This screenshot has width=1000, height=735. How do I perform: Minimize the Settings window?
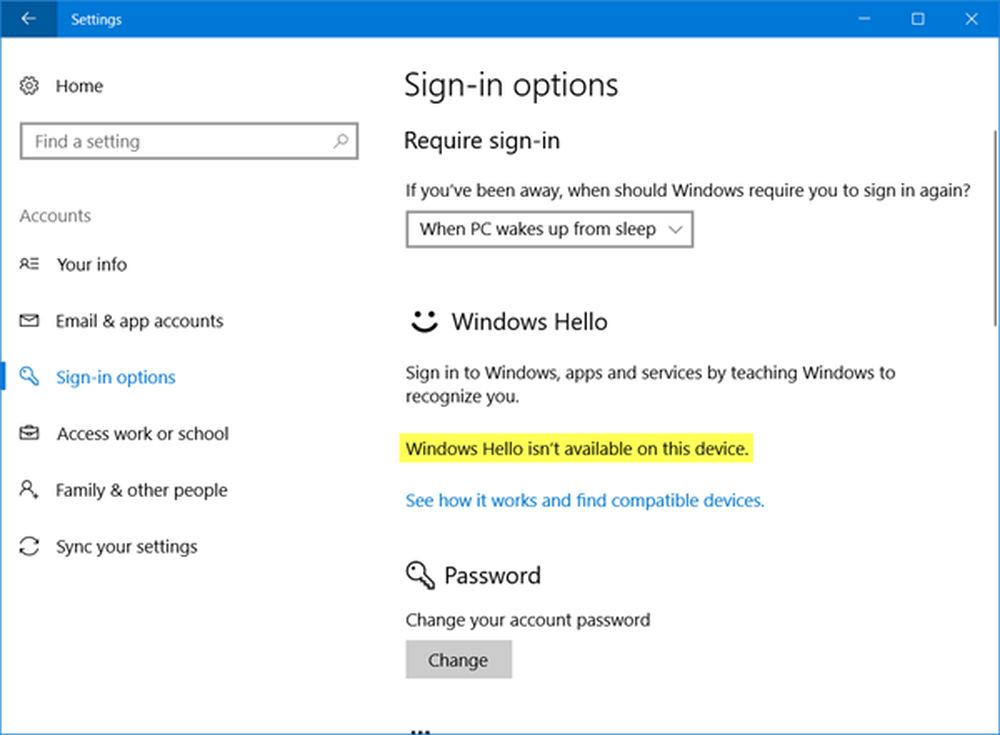click(864, 19)
